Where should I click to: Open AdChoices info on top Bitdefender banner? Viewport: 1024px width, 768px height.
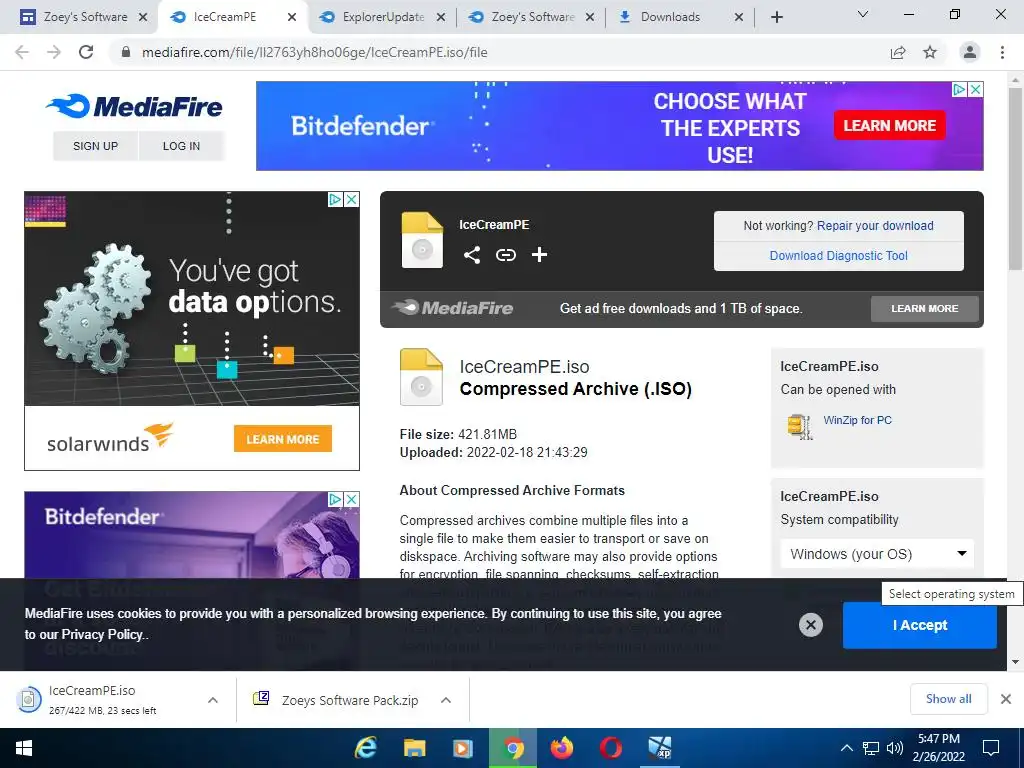click(x=959, y=89)
